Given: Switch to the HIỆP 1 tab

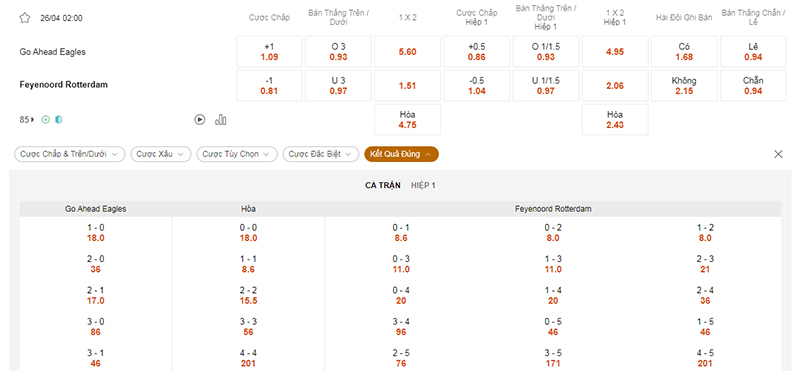Looking at the screenshot, I should [x=423, y=186].
